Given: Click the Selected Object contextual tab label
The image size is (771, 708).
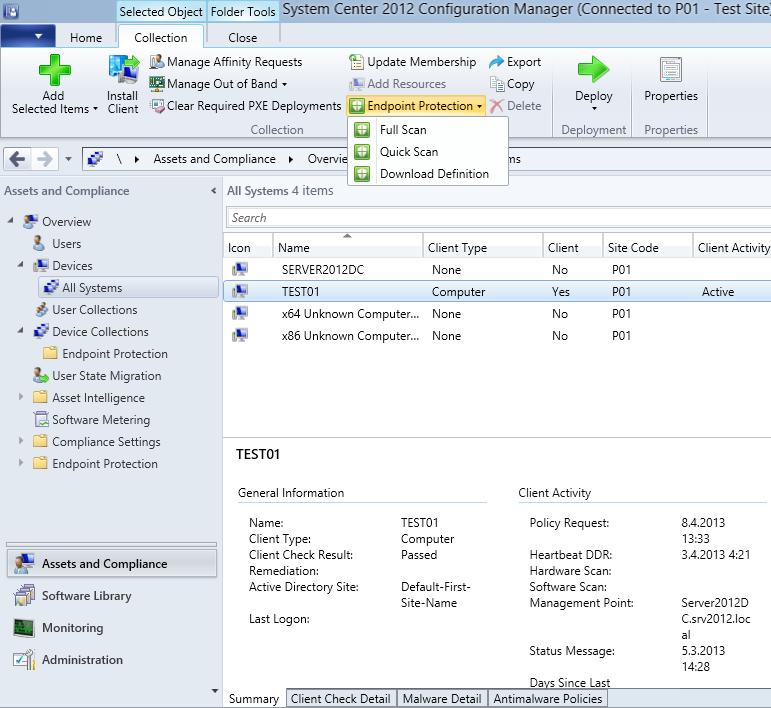Looking at the screenshot, I should tap(161, 11).
